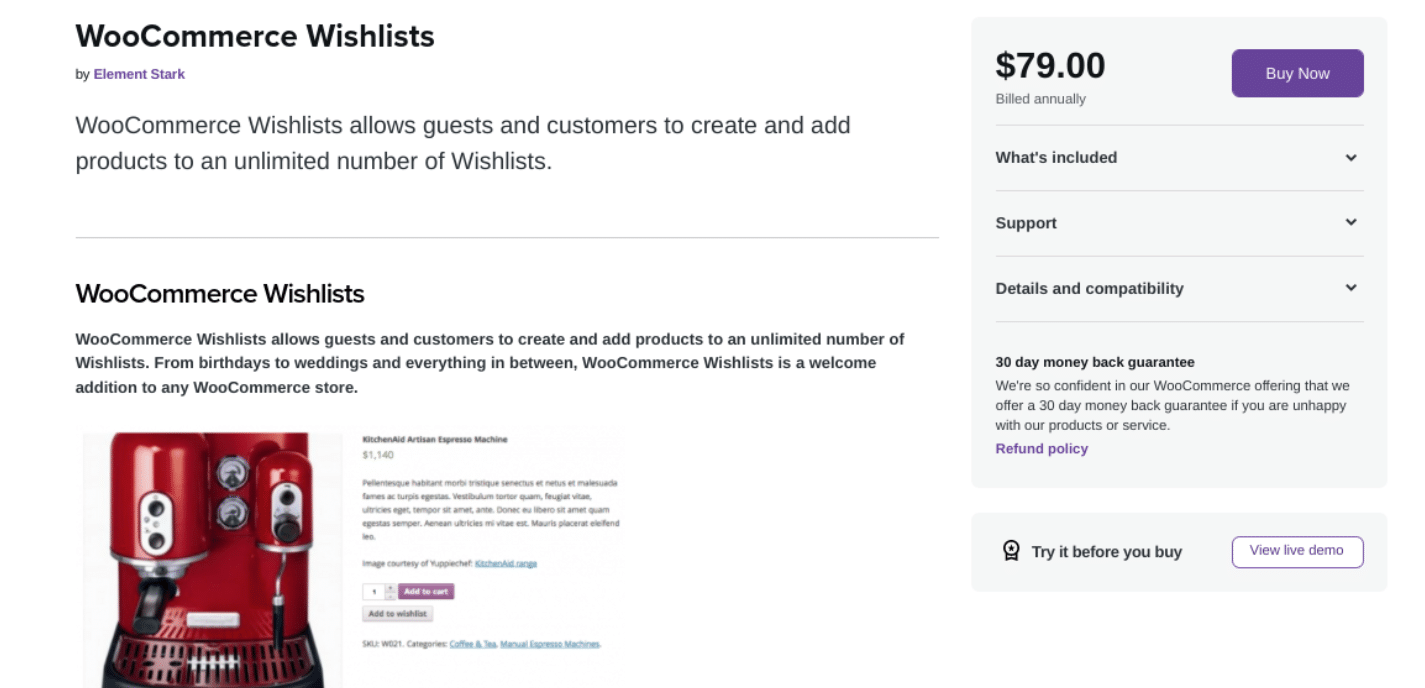Click the View live demo button

pyautogui.click(x=1297, y=551)
